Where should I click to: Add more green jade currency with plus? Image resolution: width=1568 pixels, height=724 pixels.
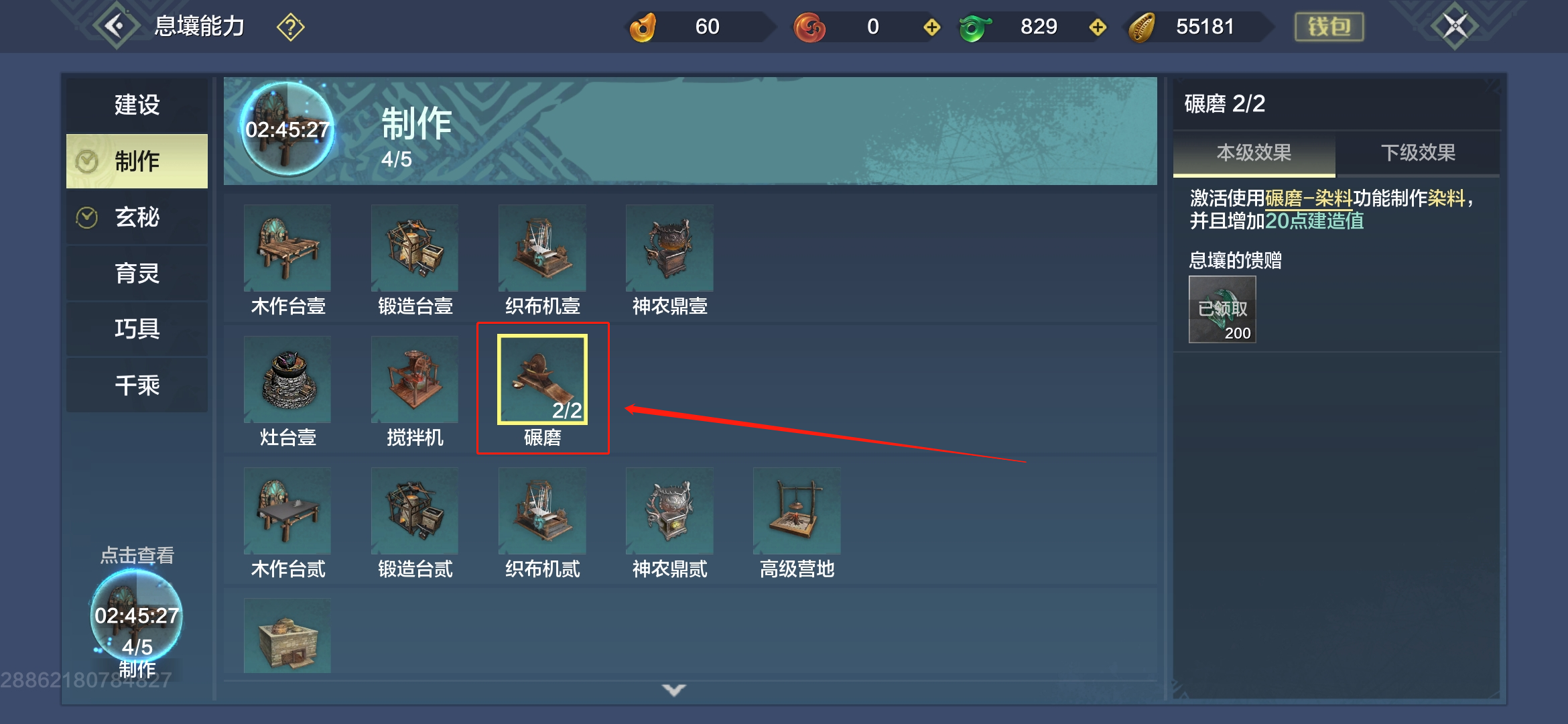pyautogui.click(x=1098, y=27)
